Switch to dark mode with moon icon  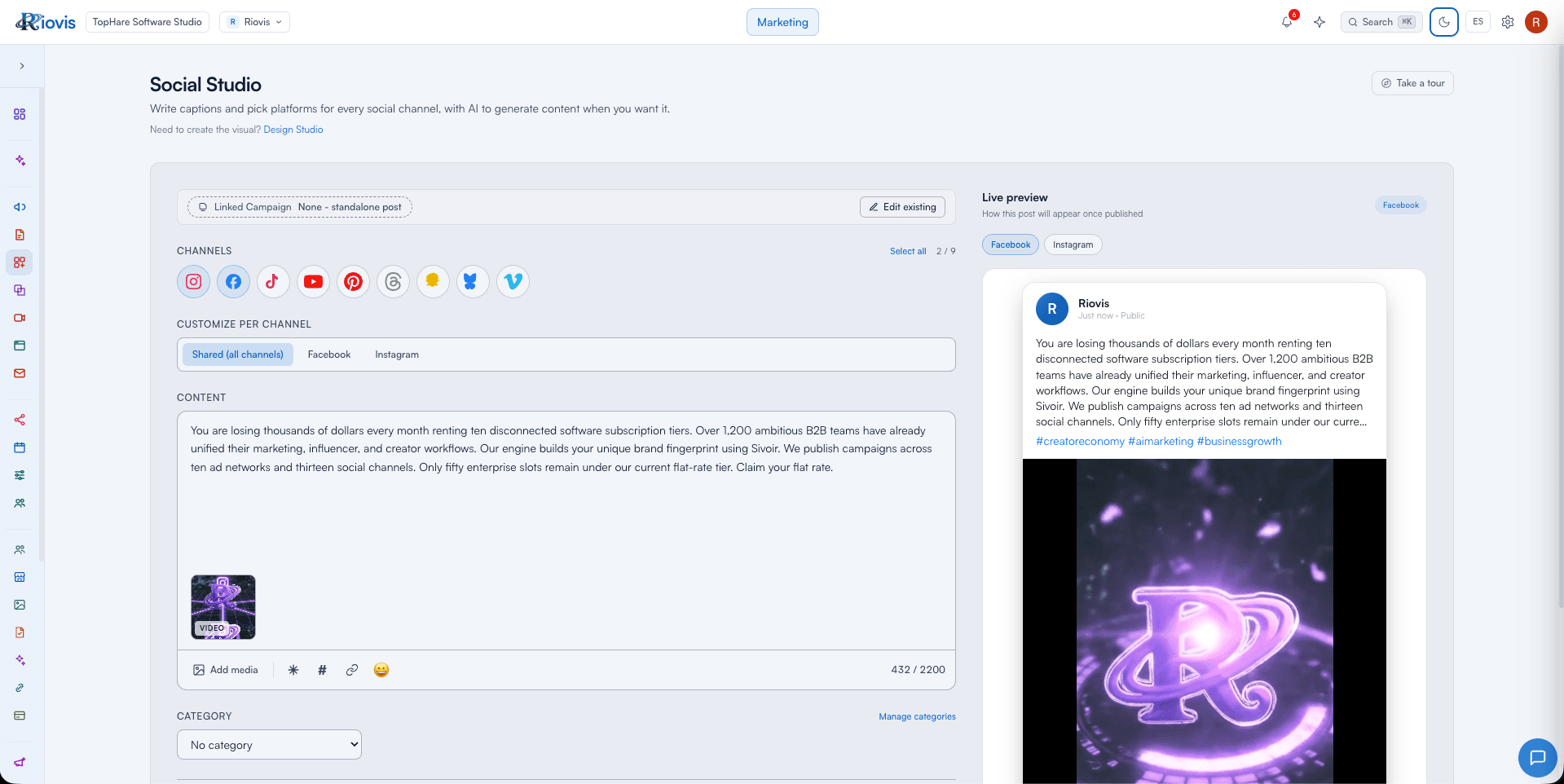[x=1444, y=22]
